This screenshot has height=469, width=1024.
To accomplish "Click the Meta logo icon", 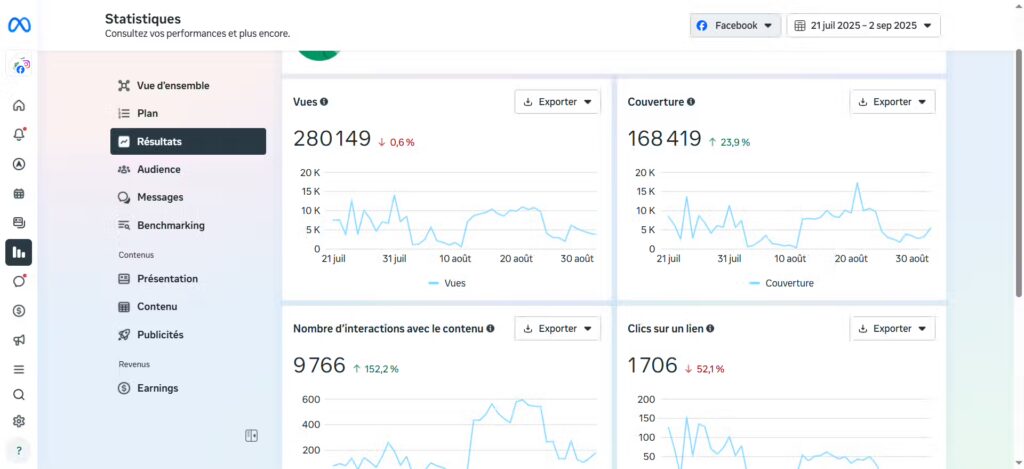I will click(19, 25).
